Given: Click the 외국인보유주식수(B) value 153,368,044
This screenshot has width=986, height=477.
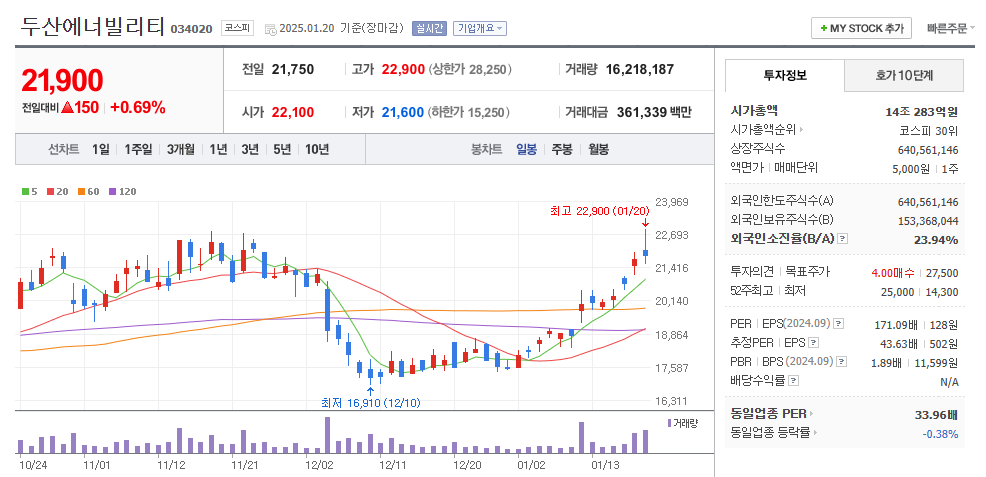Looking at the screenshot, I should tap(928, 221).
